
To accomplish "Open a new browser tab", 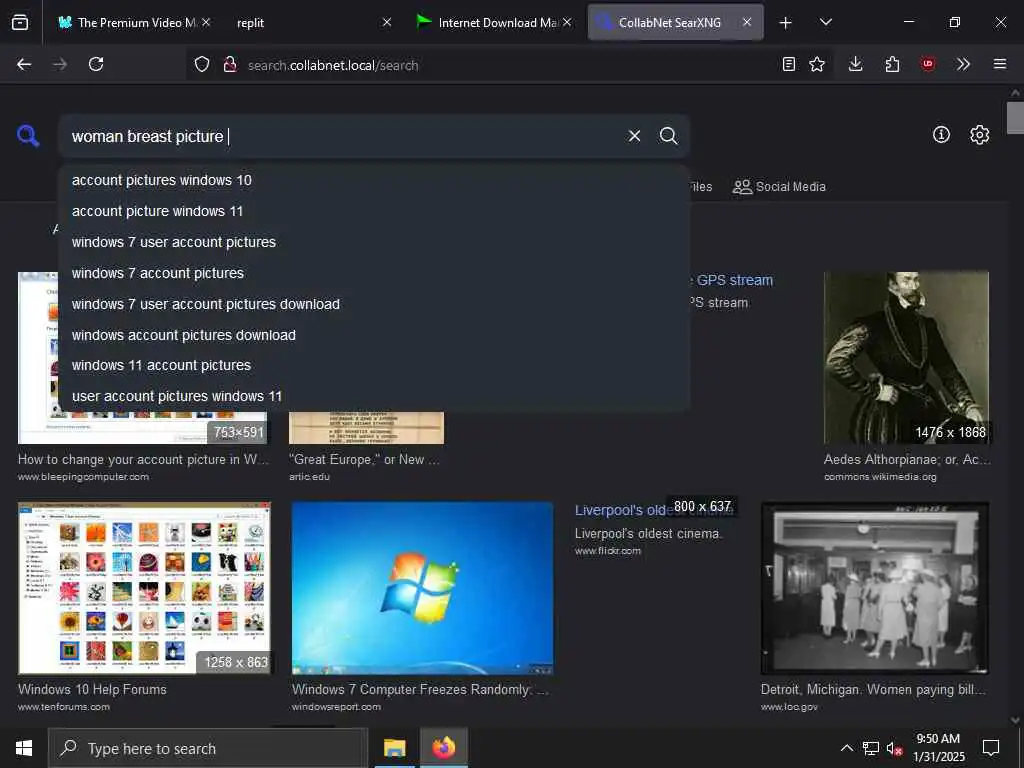I will [x=785, y=23].
